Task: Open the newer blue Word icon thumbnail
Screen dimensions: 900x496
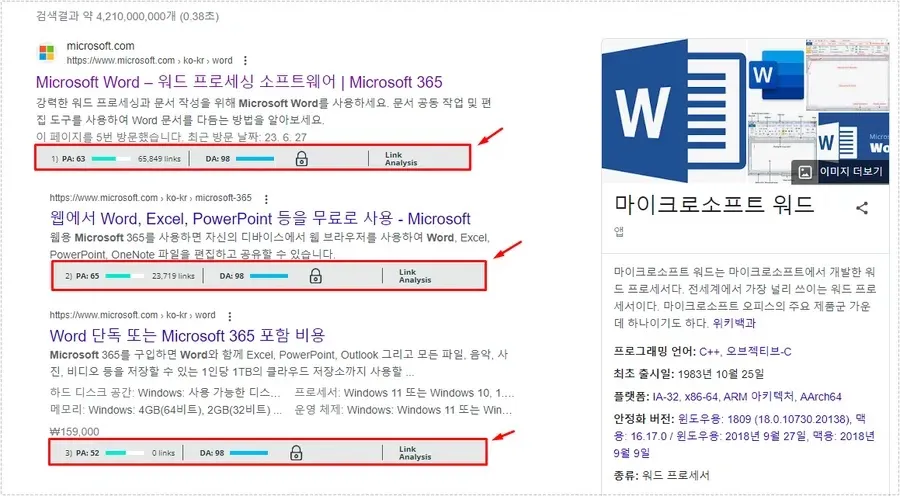Action: [776, 75]
